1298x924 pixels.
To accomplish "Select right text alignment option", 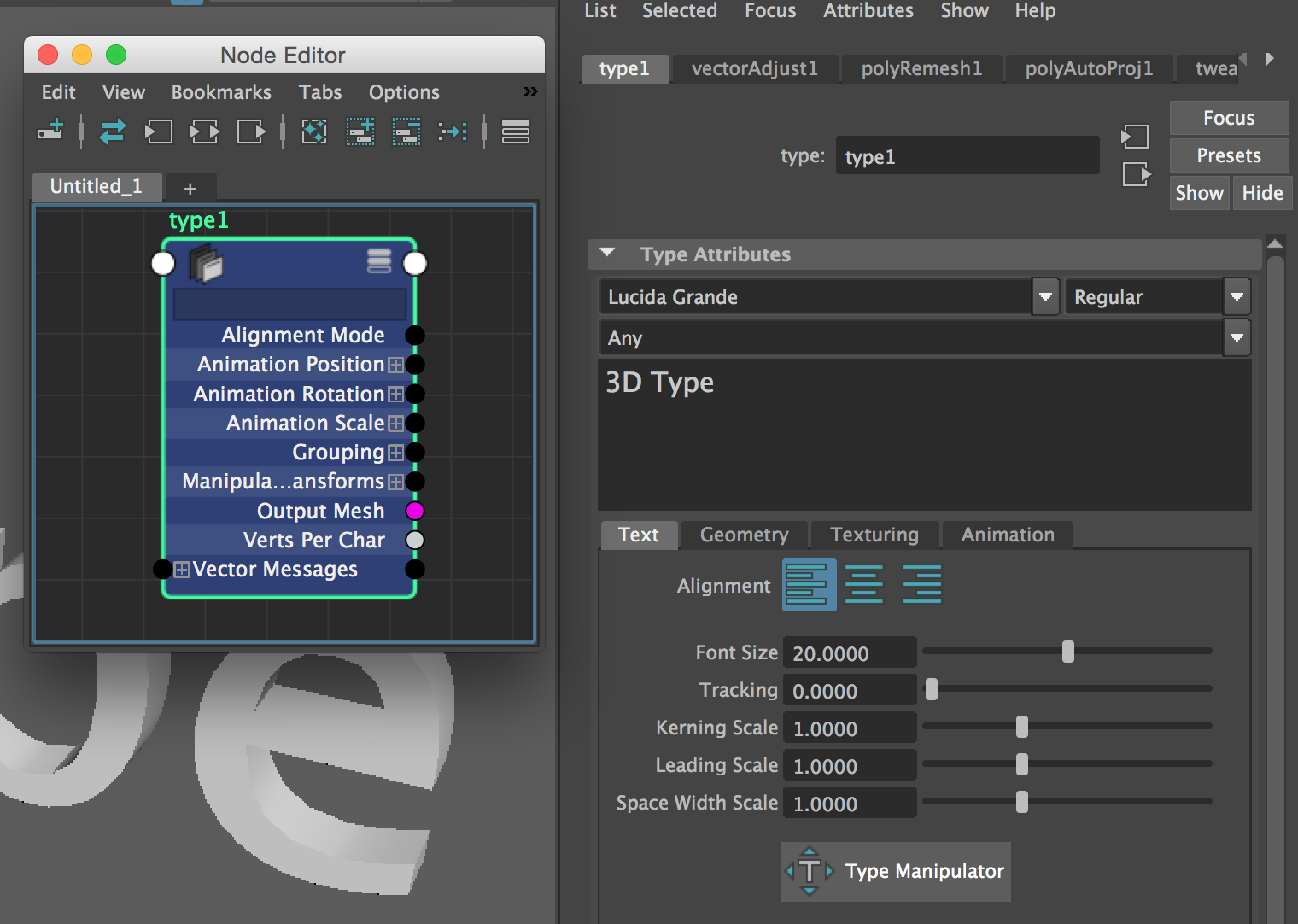I will 921,584.
